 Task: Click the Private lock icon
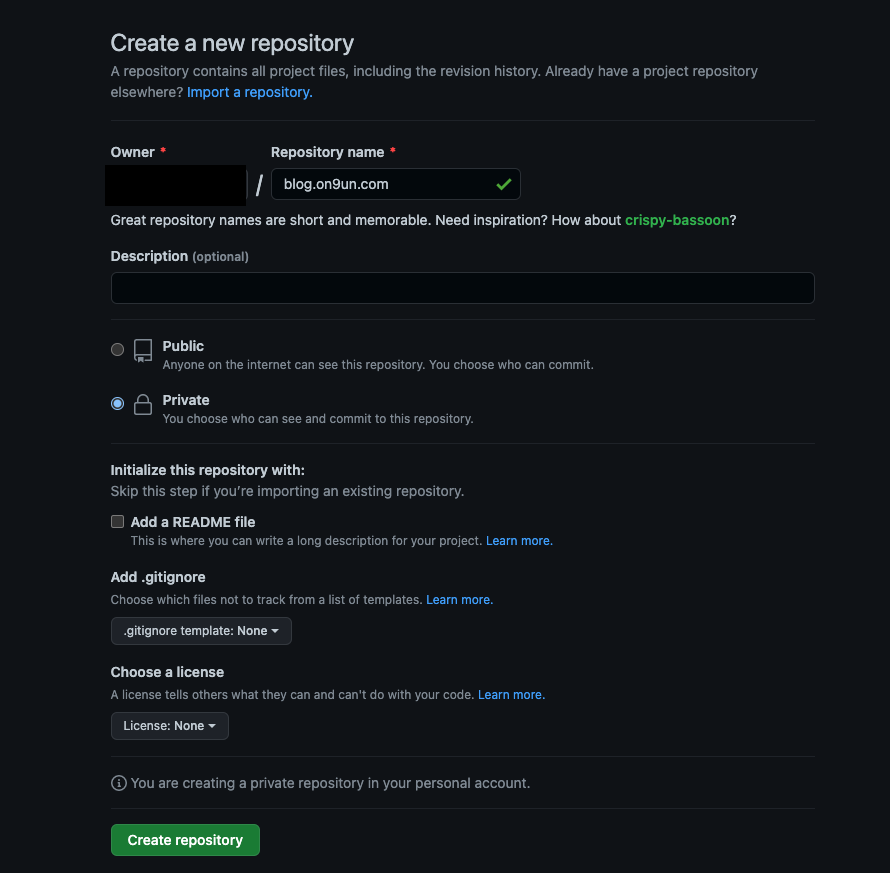(x=142, y=405)
